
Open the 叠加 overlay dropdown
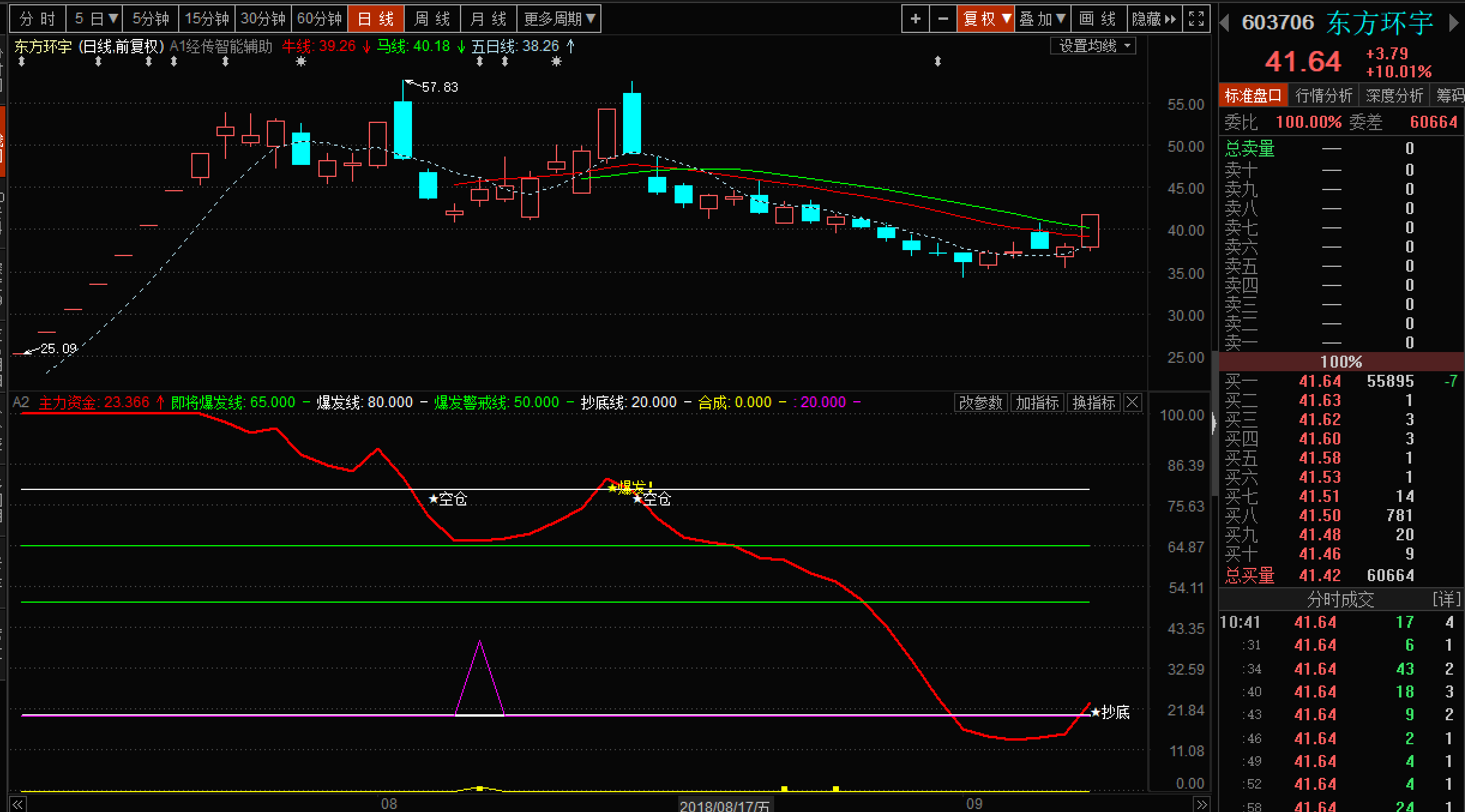1042,19
